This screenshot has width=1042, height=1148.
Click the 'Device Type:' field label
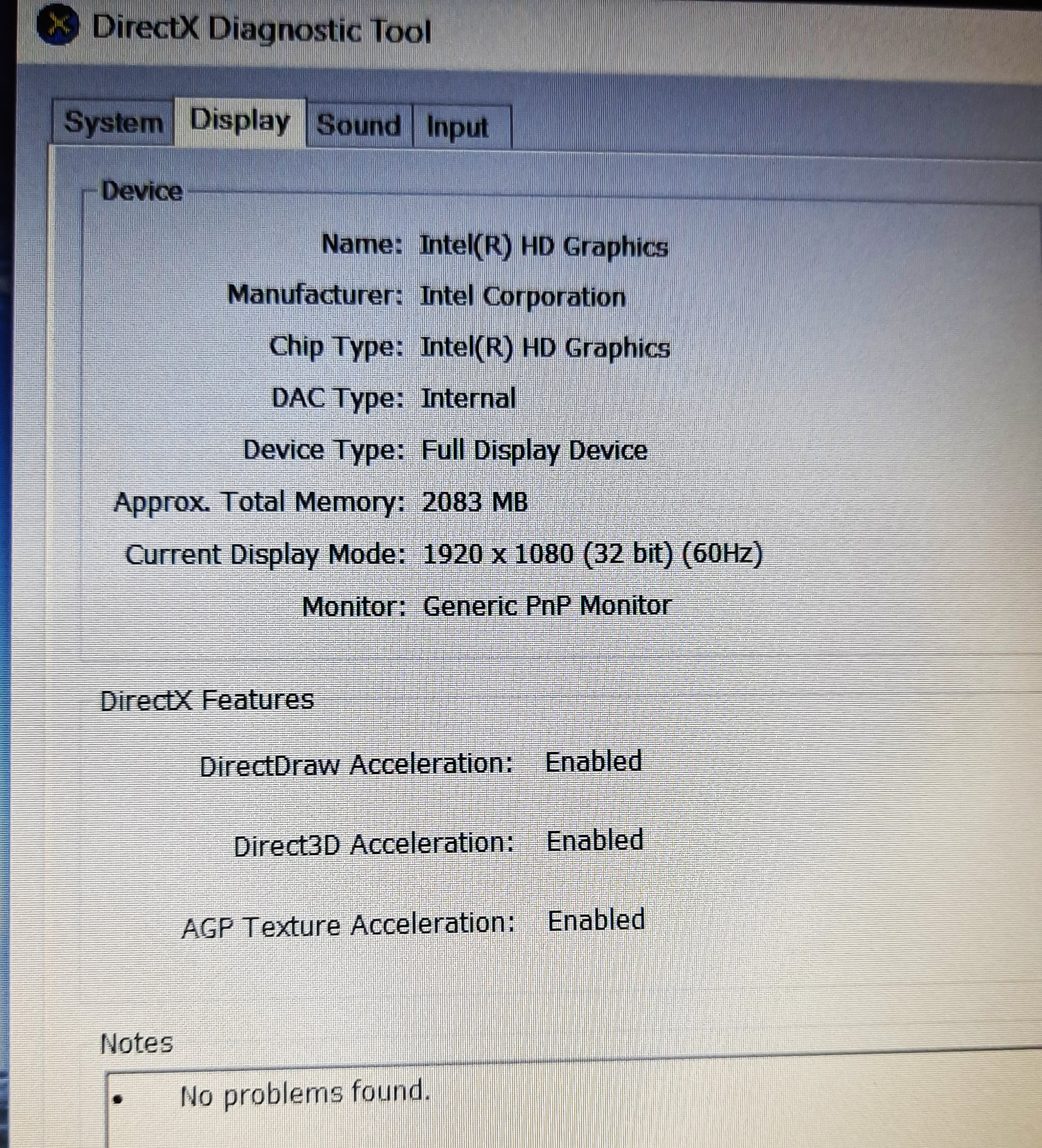click(324, 450)
